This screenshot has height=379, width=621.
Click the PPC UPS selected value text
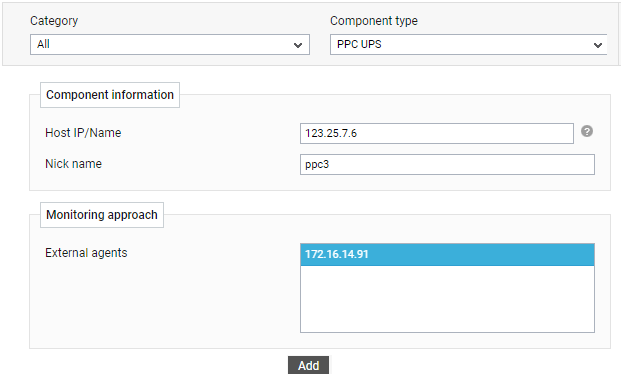pos(359,44)
